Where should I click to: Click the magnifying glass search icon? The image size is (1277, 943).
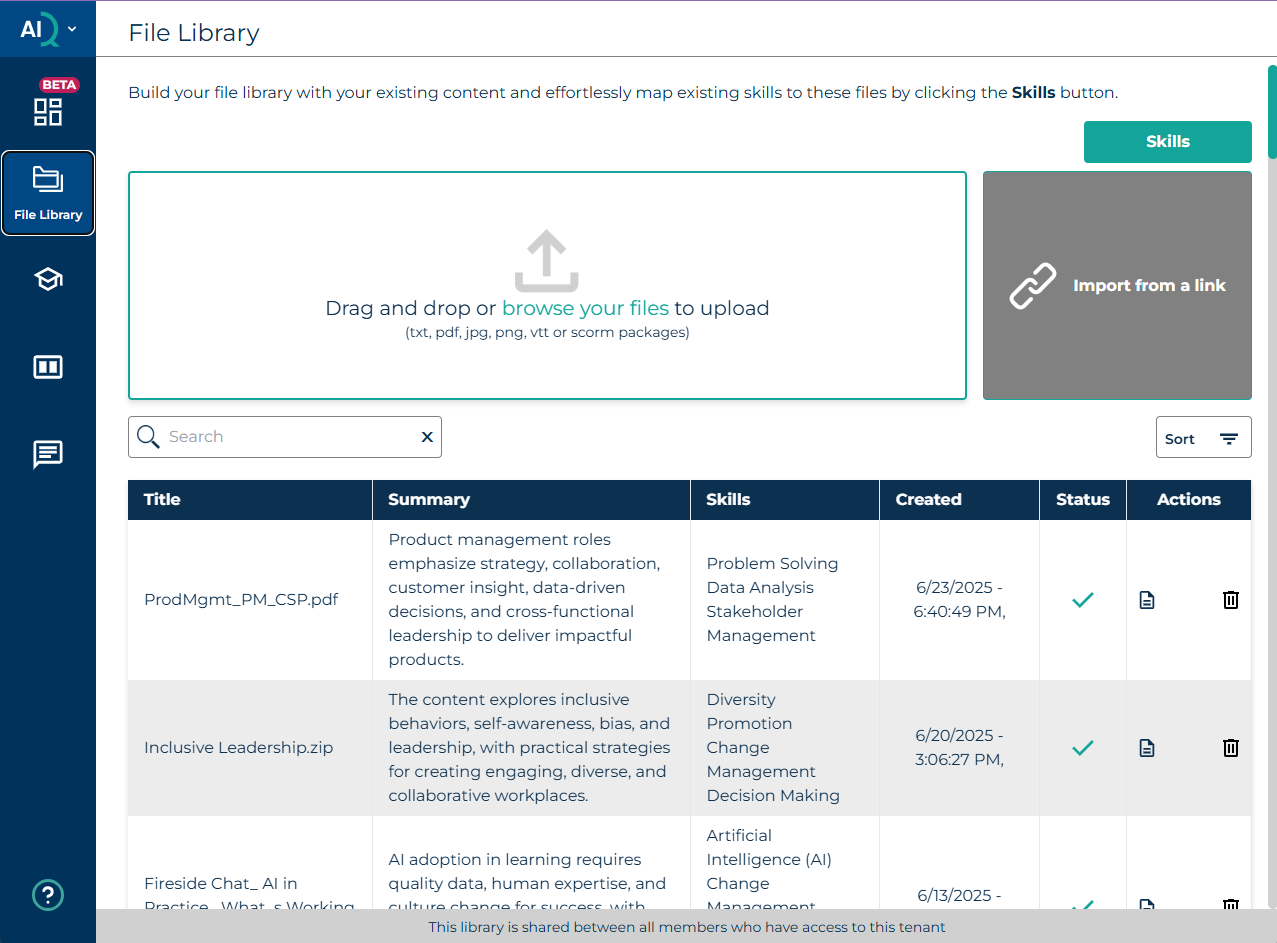pos(149,437)
